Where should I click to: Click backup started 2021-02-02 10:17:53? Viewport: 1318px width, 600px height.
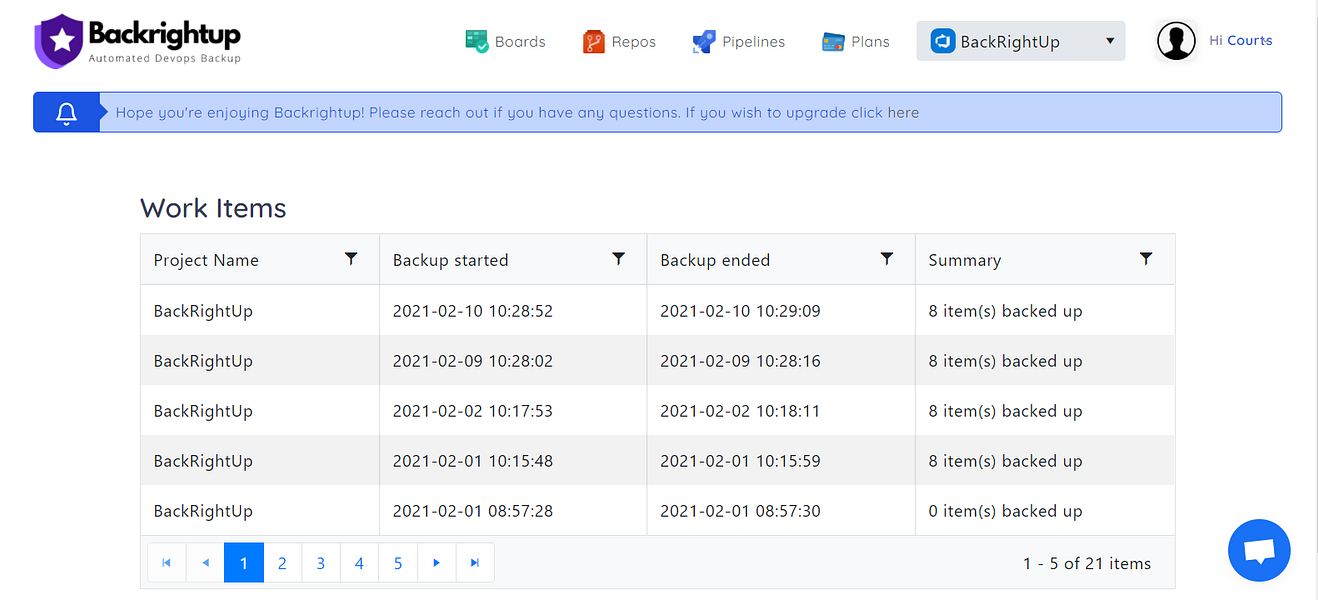pos(473,411)
